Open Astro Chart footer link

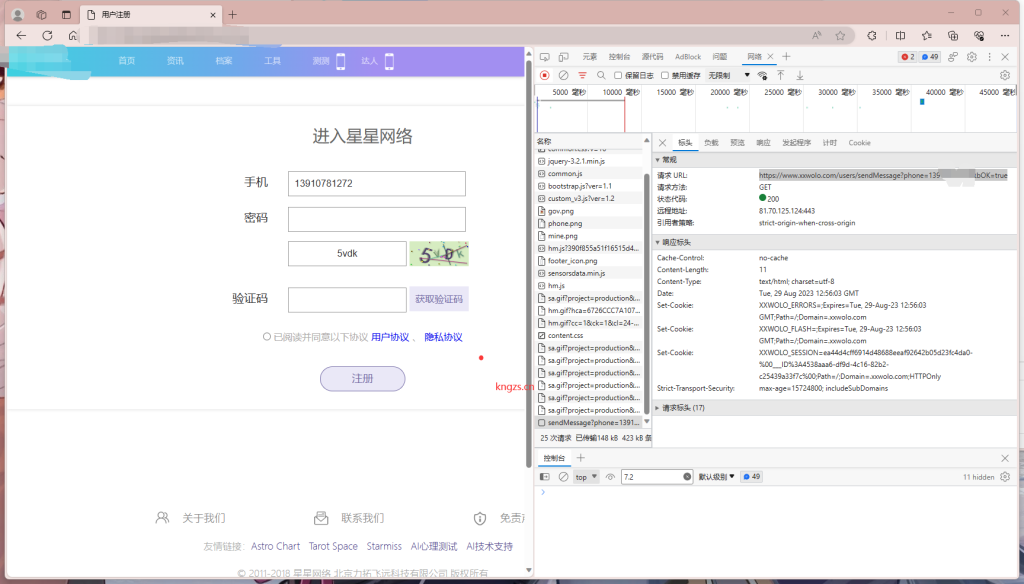point(276,546)
